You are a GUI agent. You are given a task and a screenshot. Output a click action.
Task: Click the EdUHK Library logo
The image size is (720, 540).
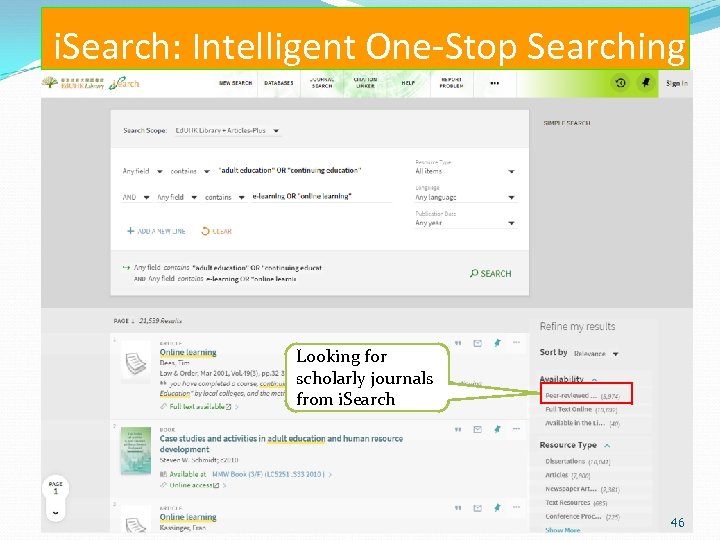coord(73,83)
